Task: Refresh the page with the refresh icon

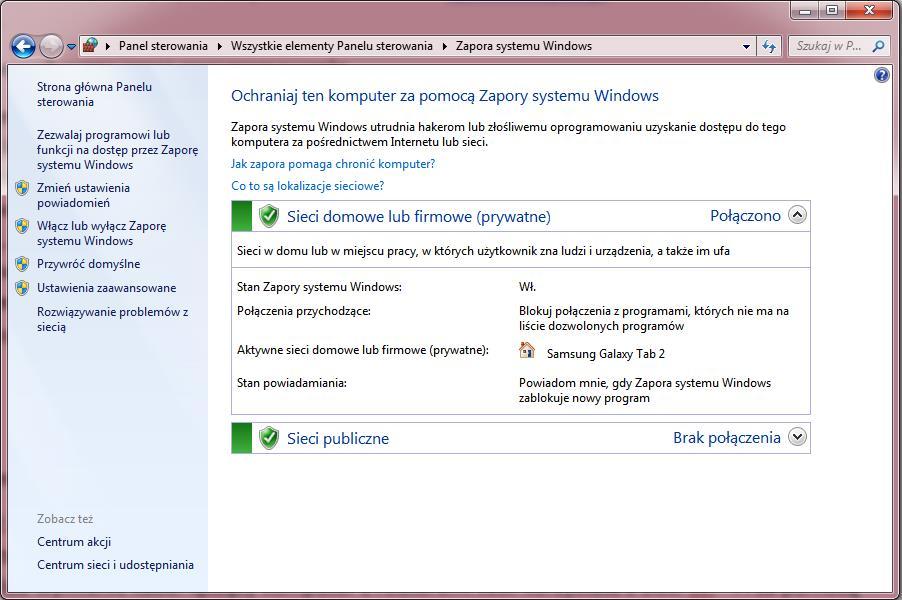Action: pyautogui.click(x=769, y=46)
